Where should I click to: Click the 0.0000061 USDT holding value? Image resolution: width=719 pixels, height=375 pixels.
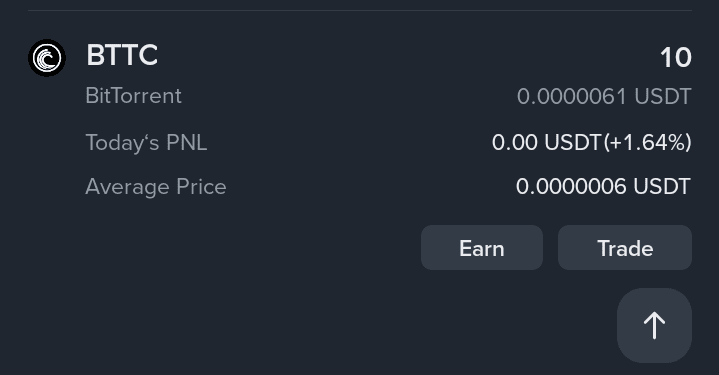tap(604, 97)
